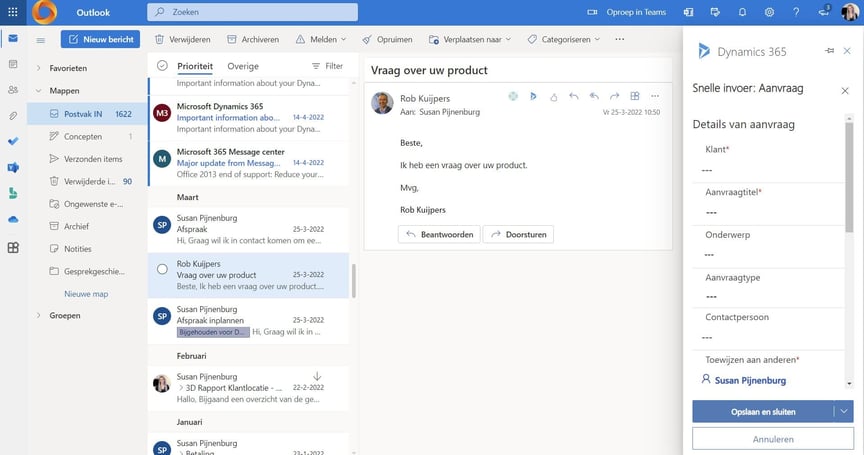Click the Nieuwe map link
This screenshot has width=864, height=455.
86,294
